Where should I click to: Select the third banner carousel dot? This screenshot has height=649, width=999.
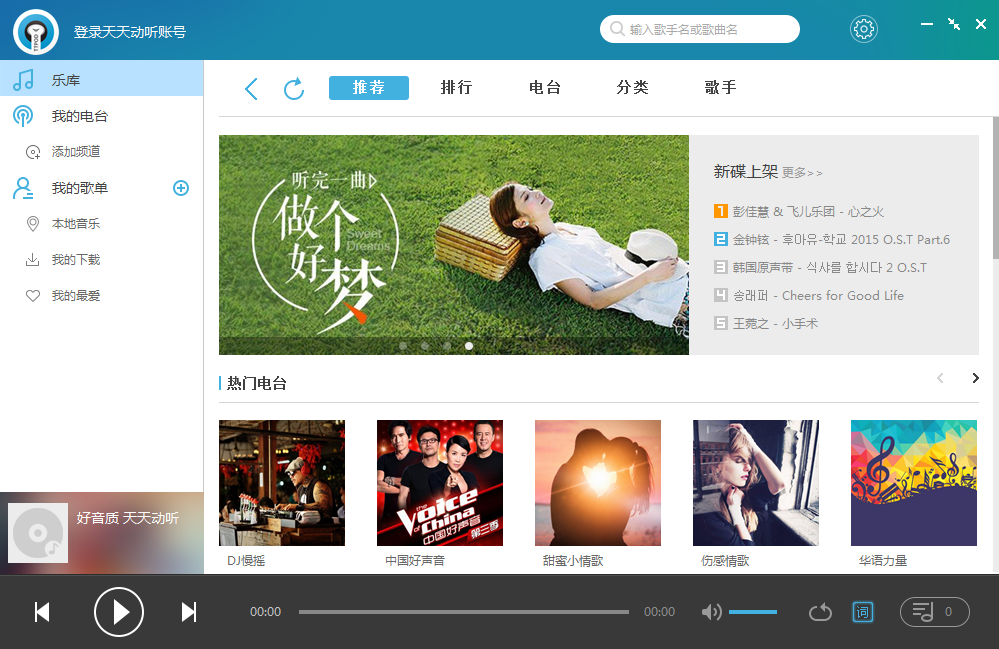[447, 346]
